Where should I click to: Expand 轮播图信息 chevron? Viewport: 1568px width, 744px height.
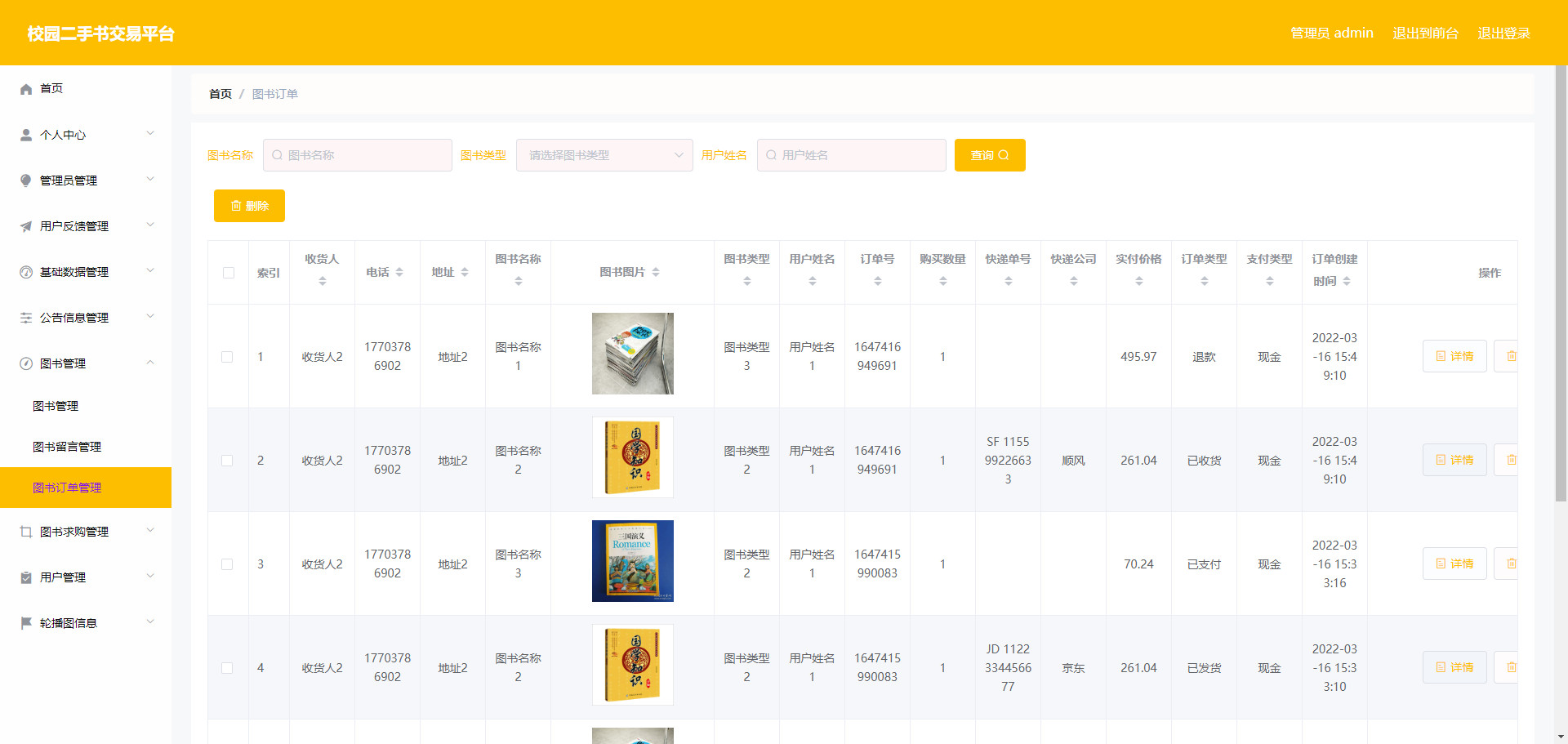(x=150, y=622)
